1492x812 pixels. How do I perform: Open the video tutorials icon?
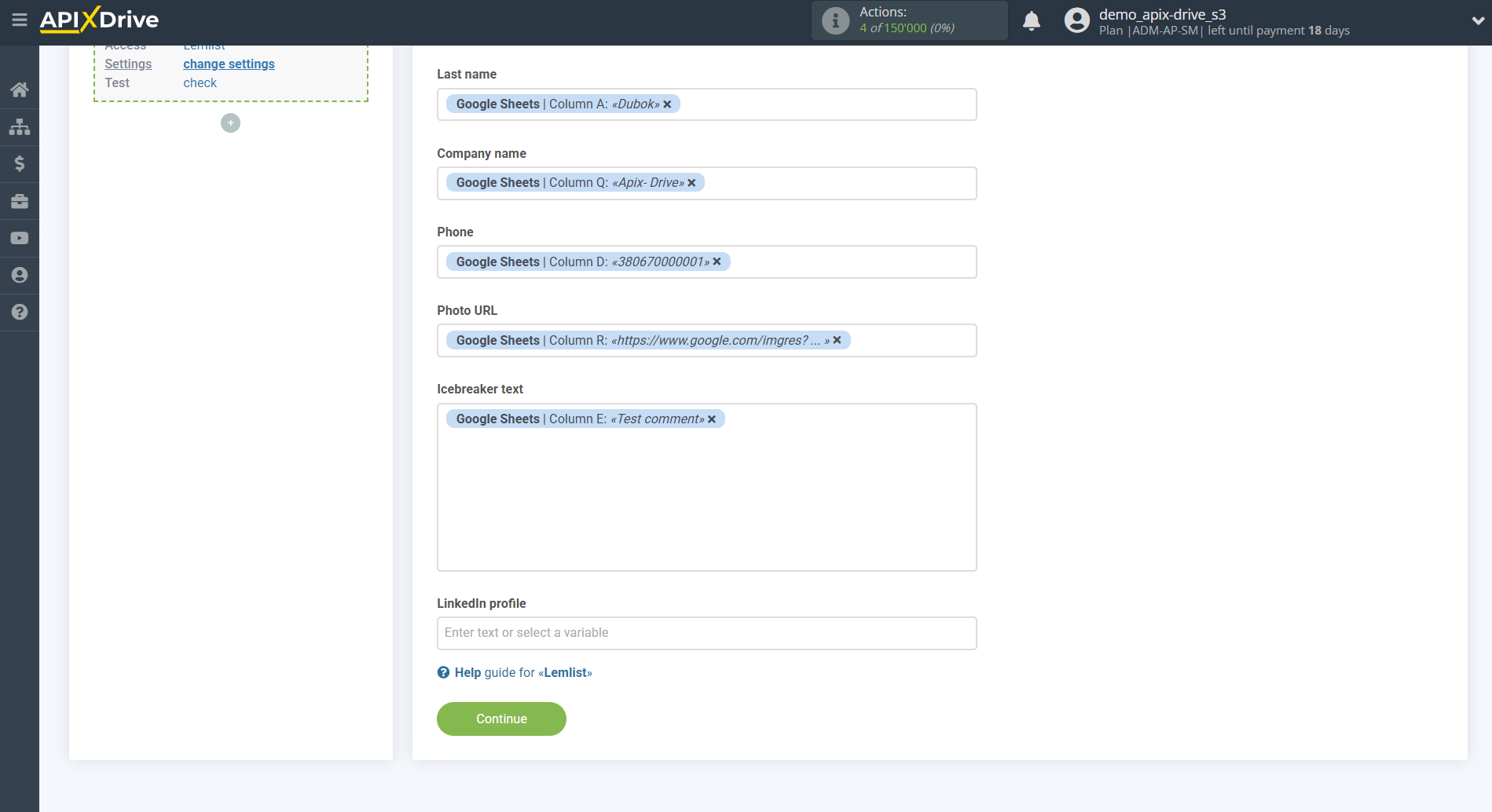[x=20, y=238]
